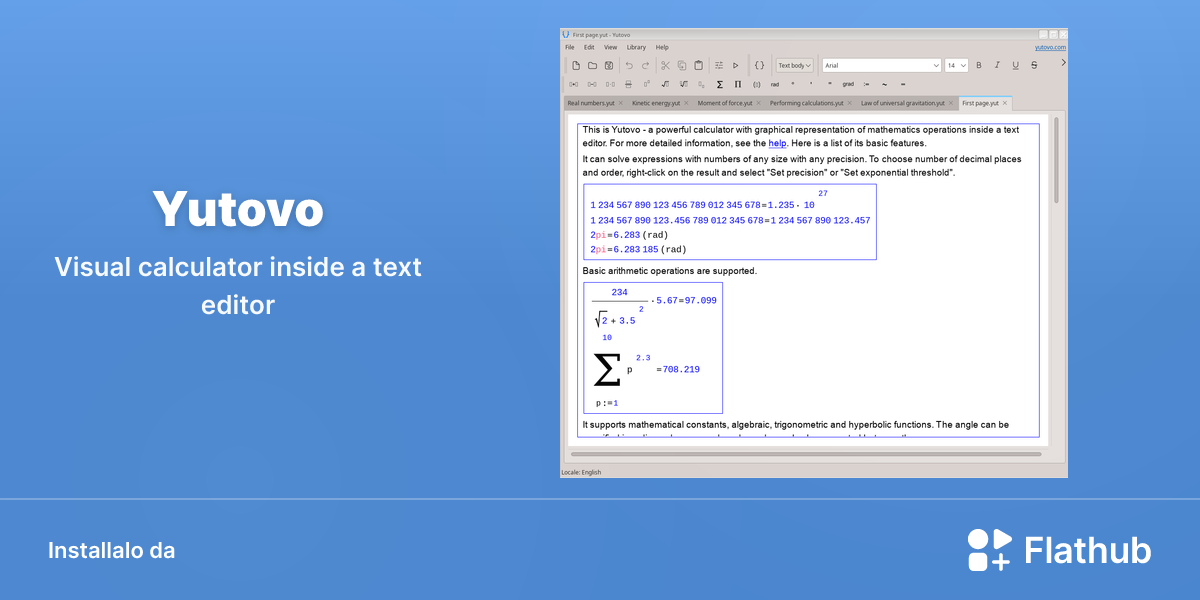Insert the assignment := operator
This screenshot has height=600, width=1200.
click(866, 84)
